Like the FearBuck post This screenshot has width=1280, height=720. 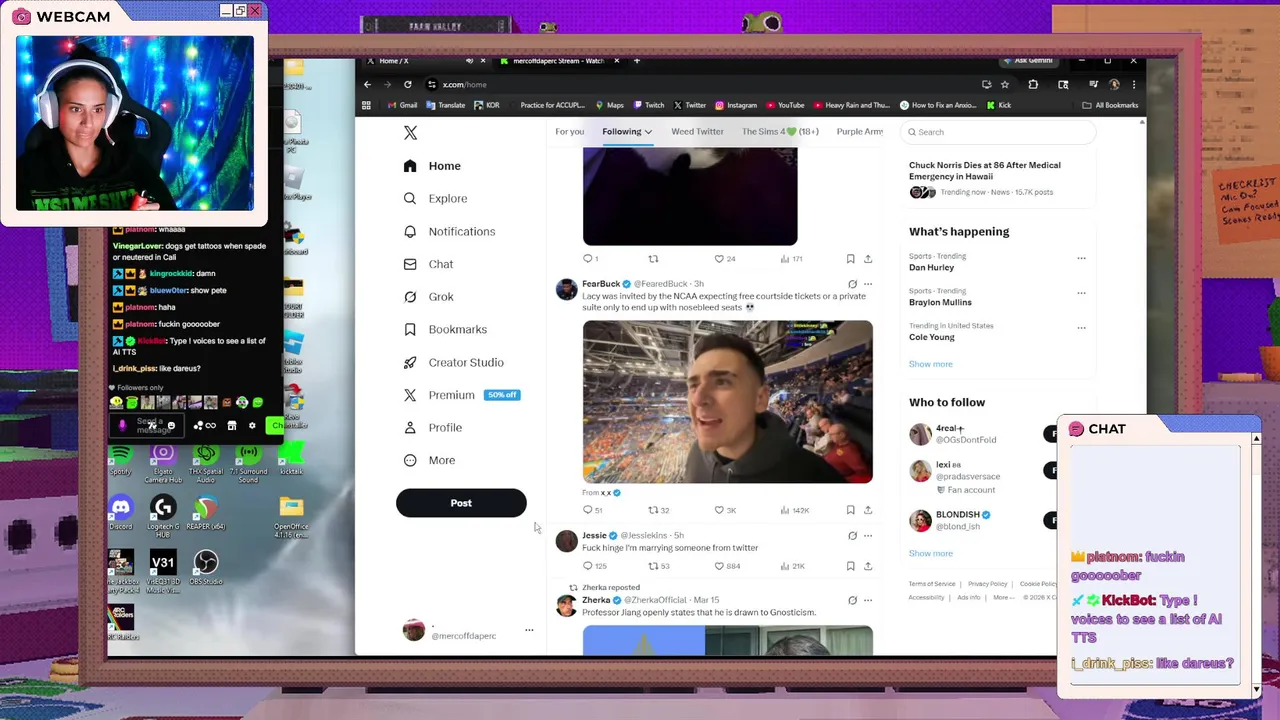[724, 510]
